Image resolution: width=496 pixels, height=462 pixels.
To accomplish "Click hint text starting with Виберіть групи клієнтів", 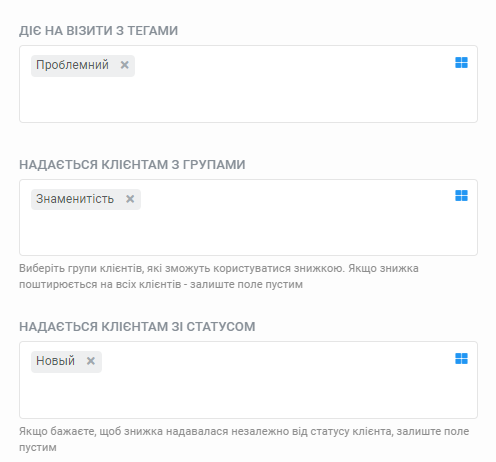I will [219, 276].
